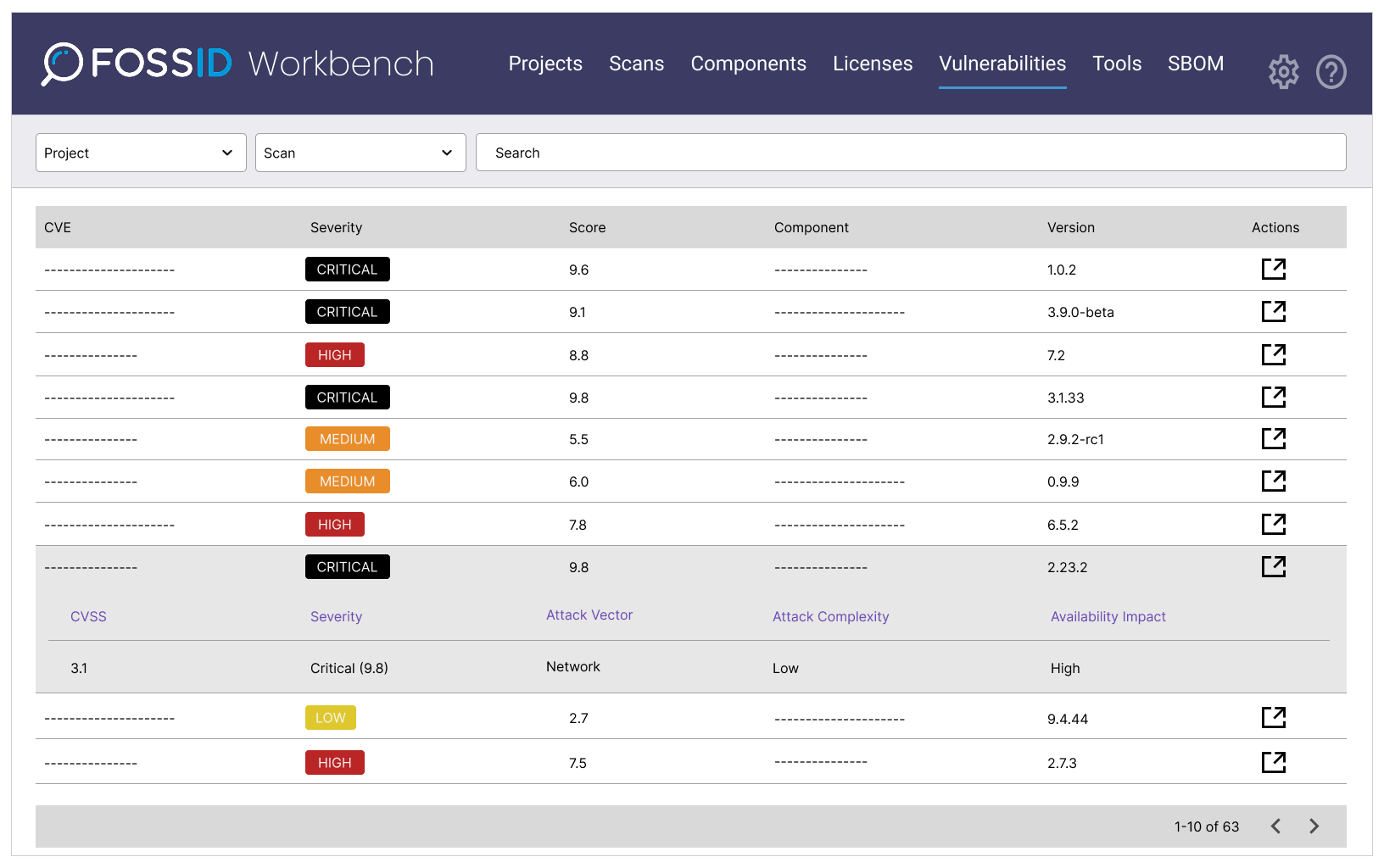Collapse the expanded 2.23.2 vulnerability row

[x=691, y=567]
